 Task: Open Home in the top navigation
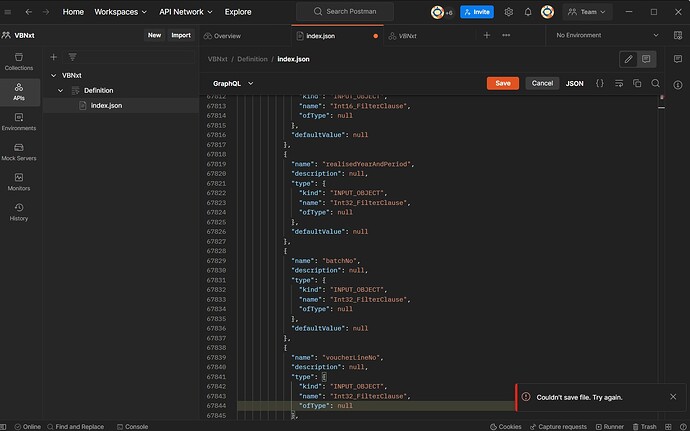pos(73,12)
